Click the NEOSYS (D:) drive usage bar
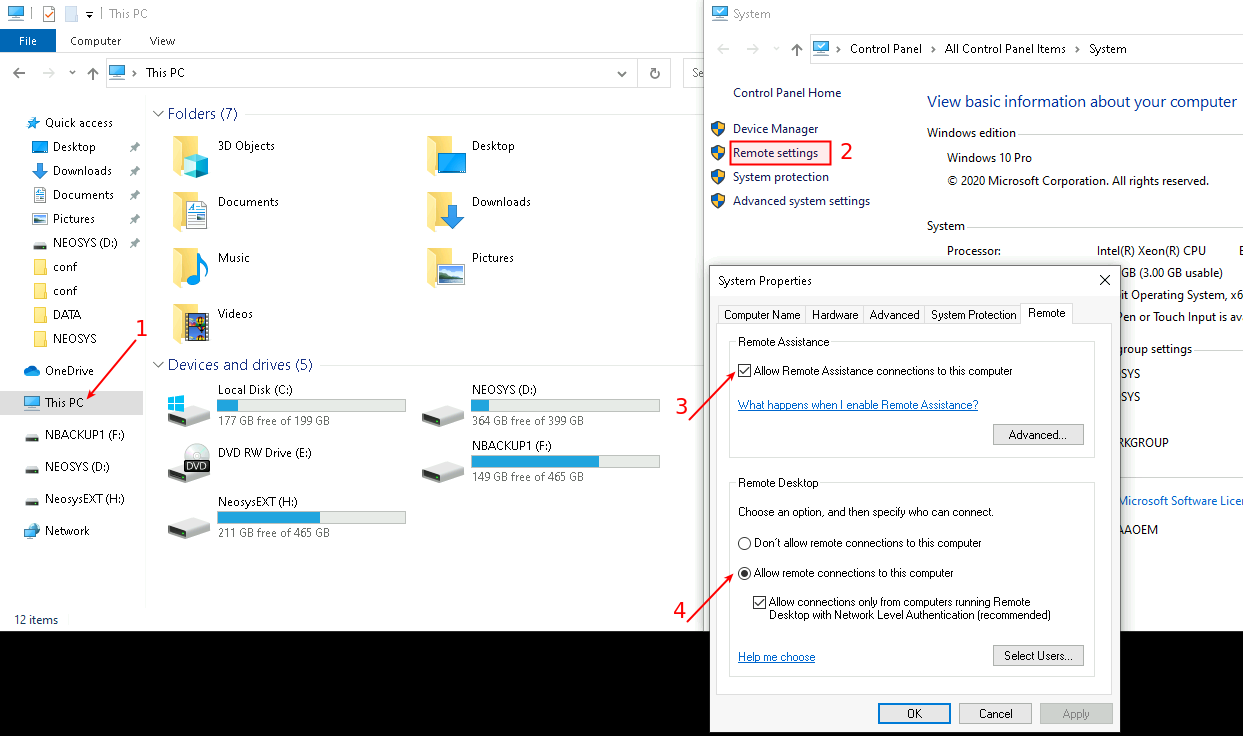This screenshot has width=1243, height=736. 565,406
